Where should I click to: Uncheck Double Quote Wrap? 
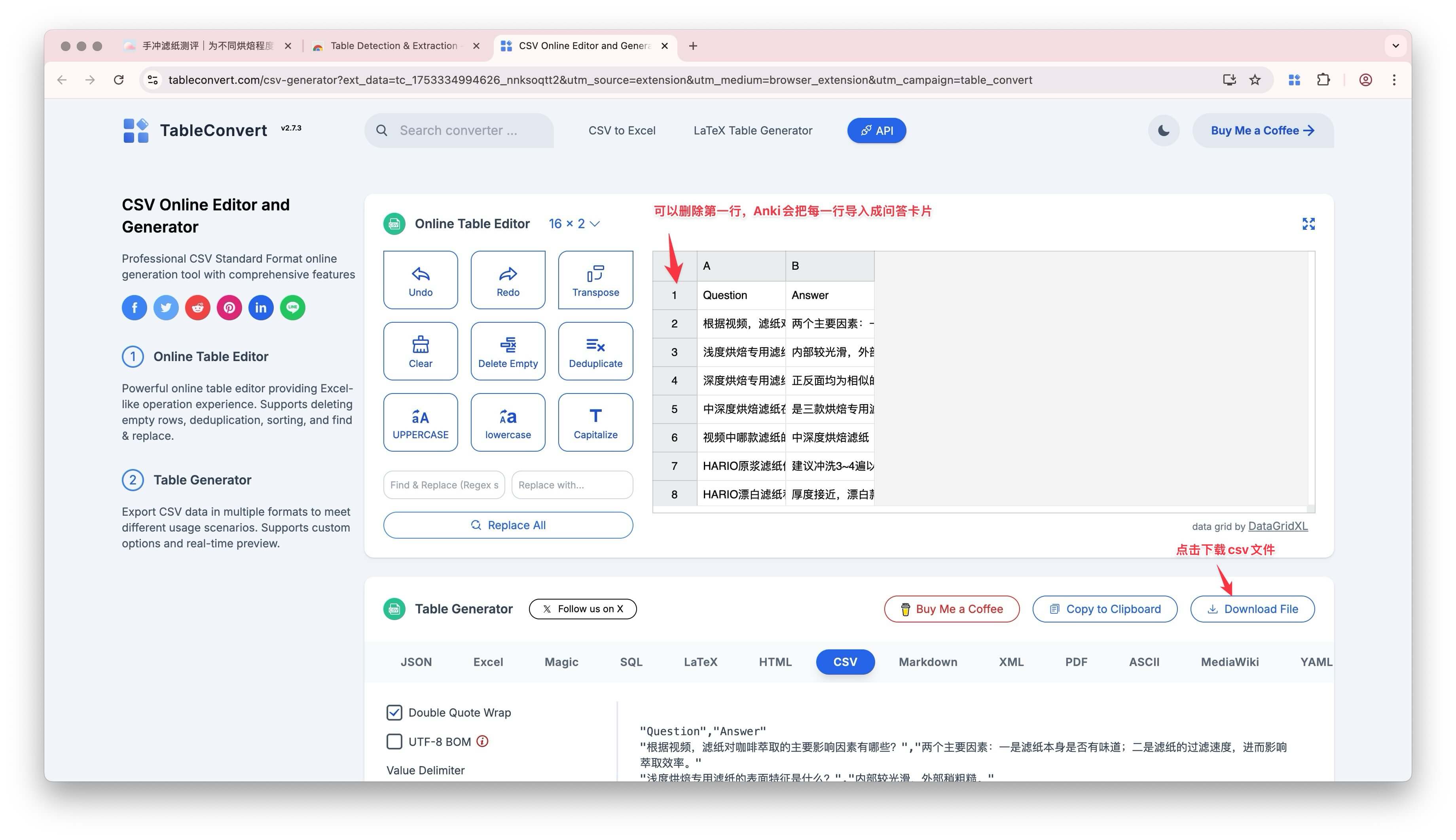(x=394, y=713)
